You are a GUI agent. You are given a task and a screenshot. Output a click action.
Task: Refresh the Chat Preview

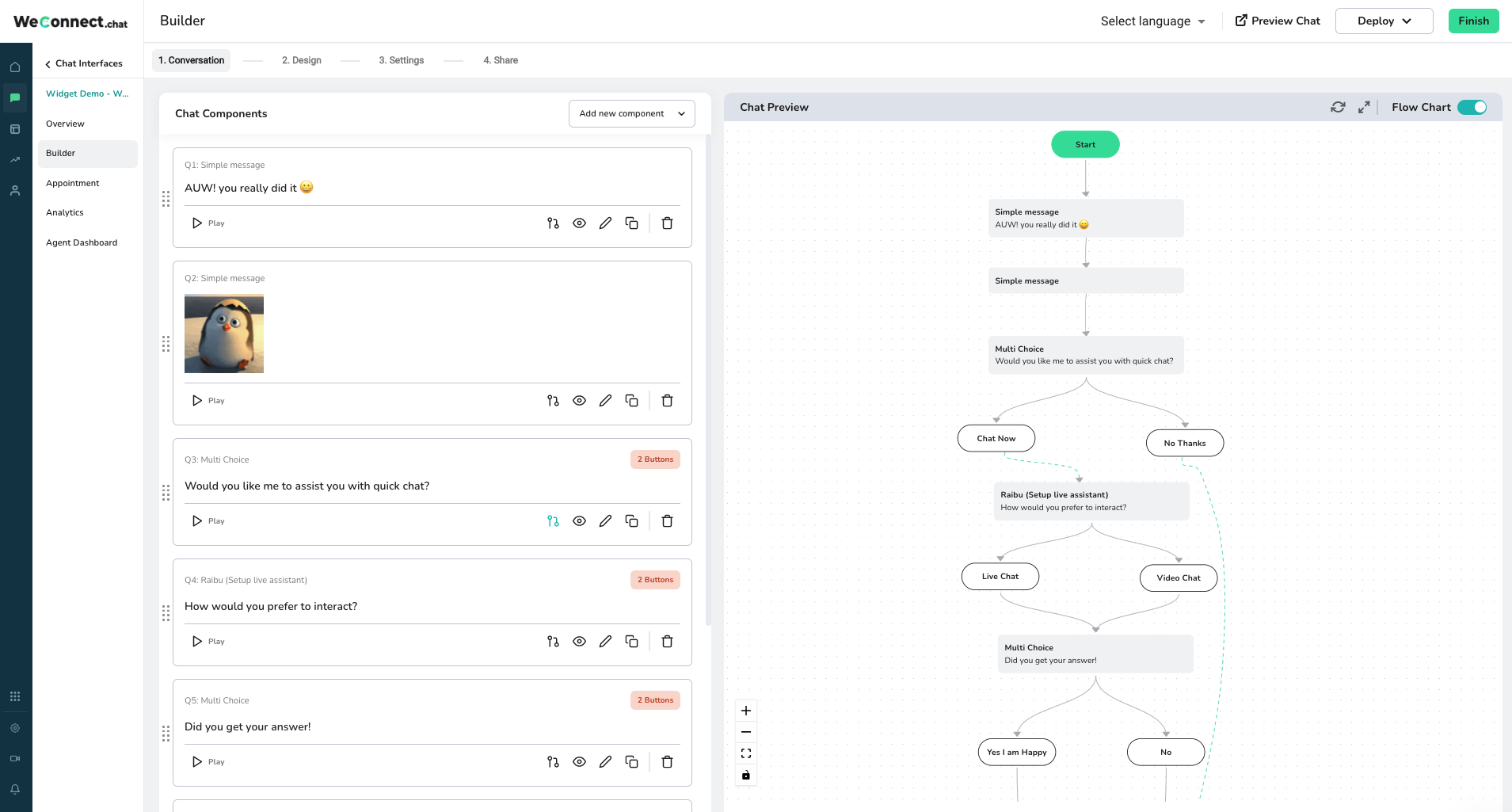click(x=1338, y=107)
